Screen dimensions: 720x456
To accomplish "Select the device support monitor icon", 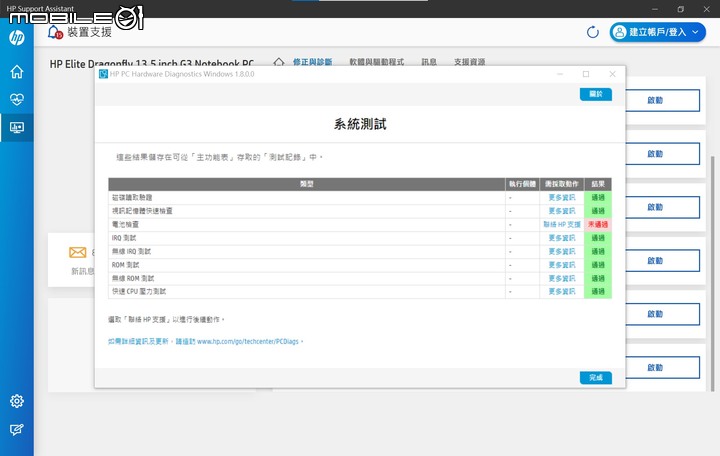I will coord(17,128).
